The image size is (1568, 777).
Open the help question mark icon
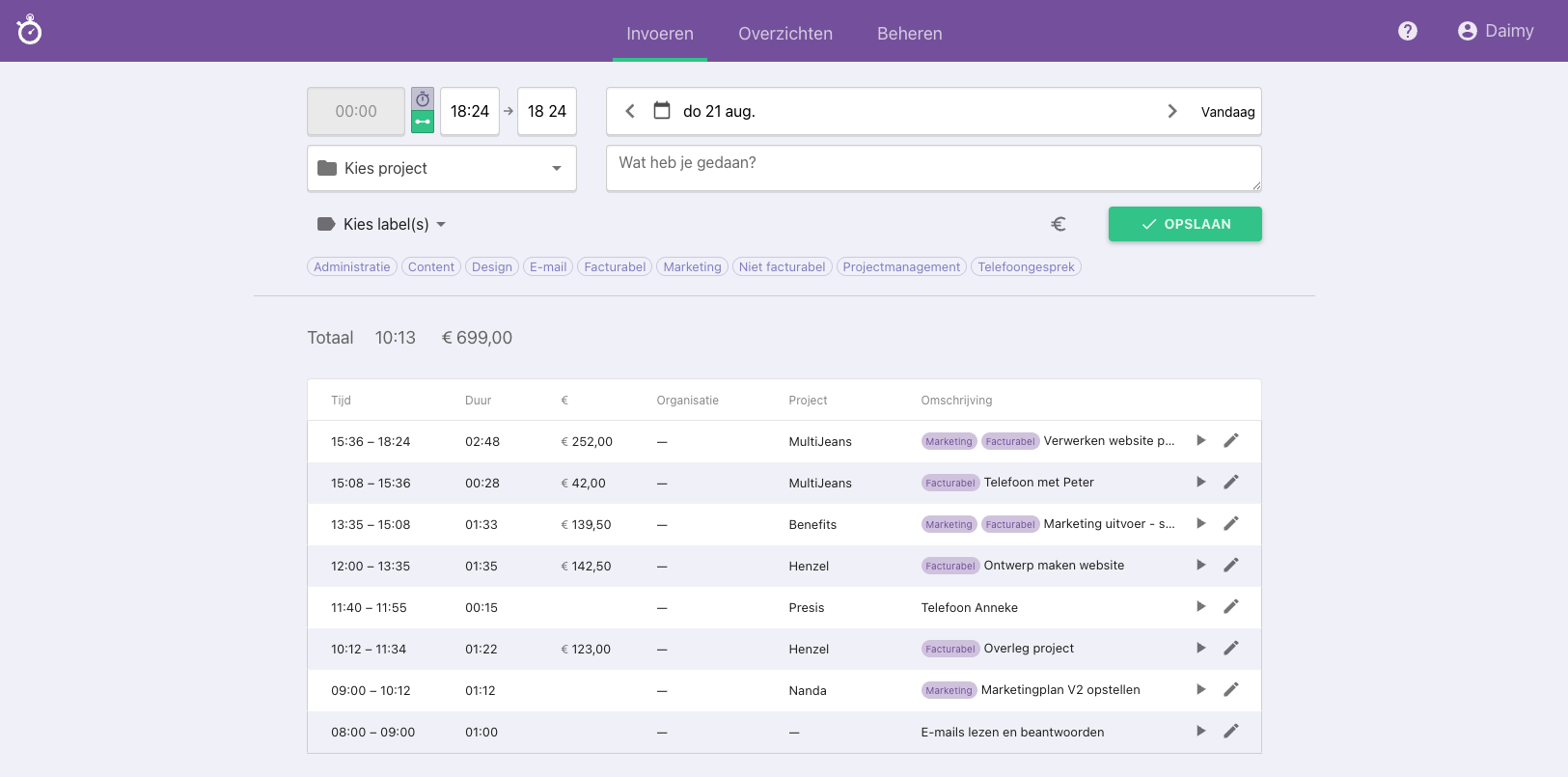(1408, 31)
